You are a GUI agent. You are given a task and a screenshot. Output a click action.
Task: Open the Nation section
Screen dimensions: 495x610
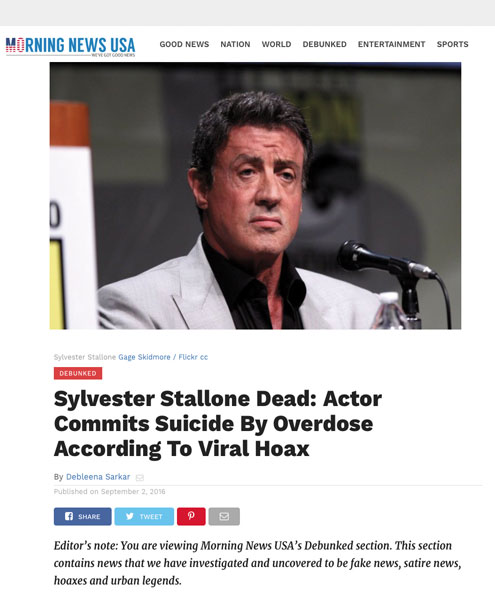[x=235, y=44]
